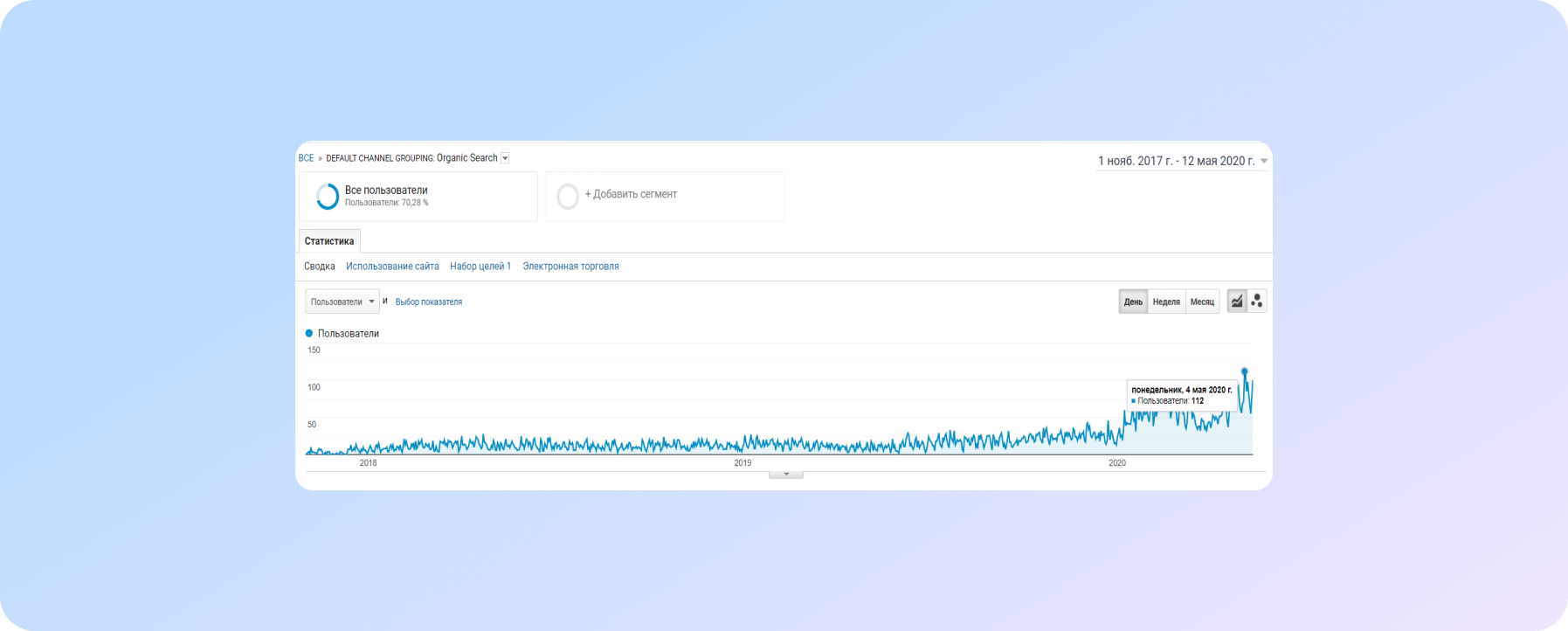Click the Все пользователи segment box
The width and height of the screenshot is (1568, 631).
pyautogui.click(x=418, y=196)
